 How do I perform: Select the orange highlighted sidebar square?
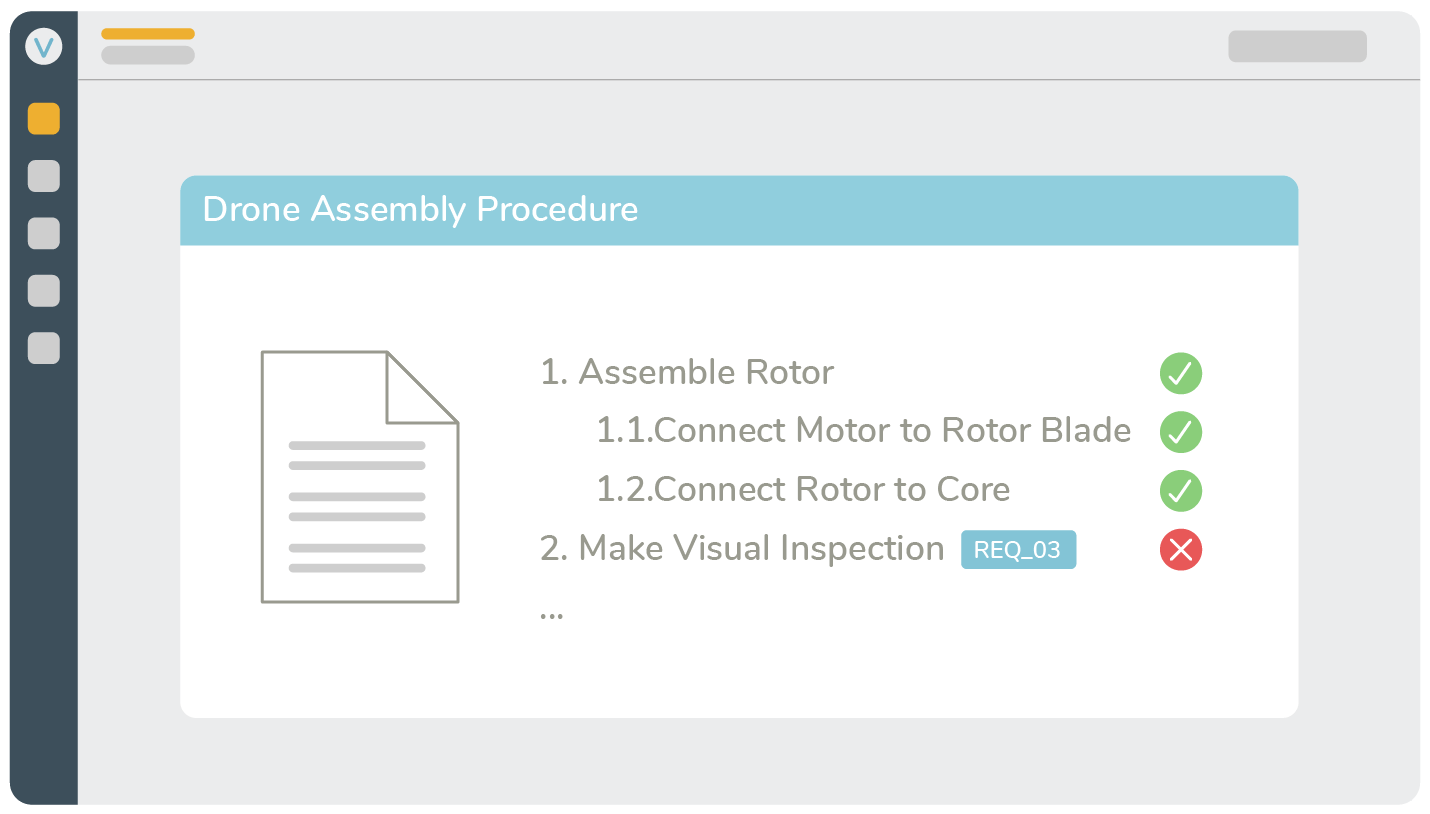pos(44,119)
